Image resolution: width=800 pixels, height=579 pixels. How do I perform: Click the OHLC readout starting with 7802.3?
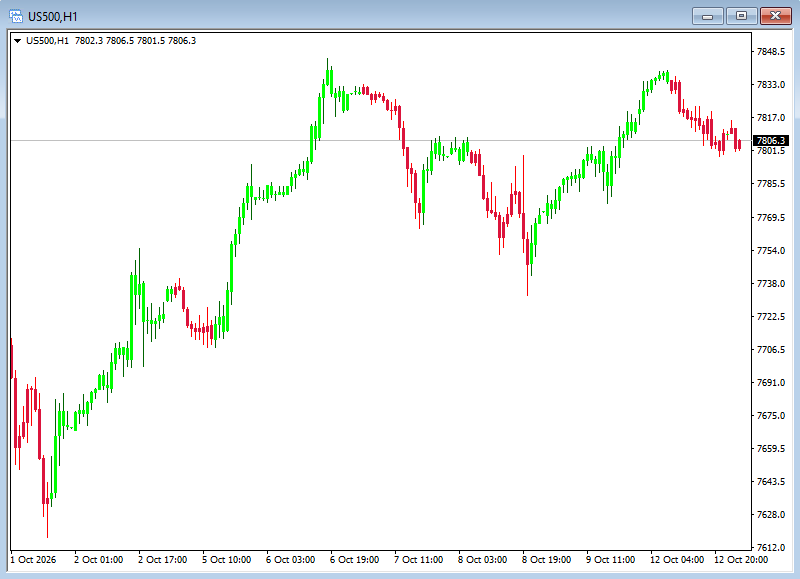tap(135, 41)
